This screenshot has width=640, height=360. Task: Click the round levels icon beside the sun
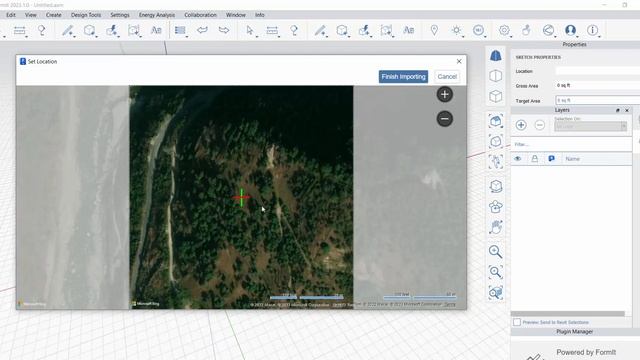click(478, 30)
